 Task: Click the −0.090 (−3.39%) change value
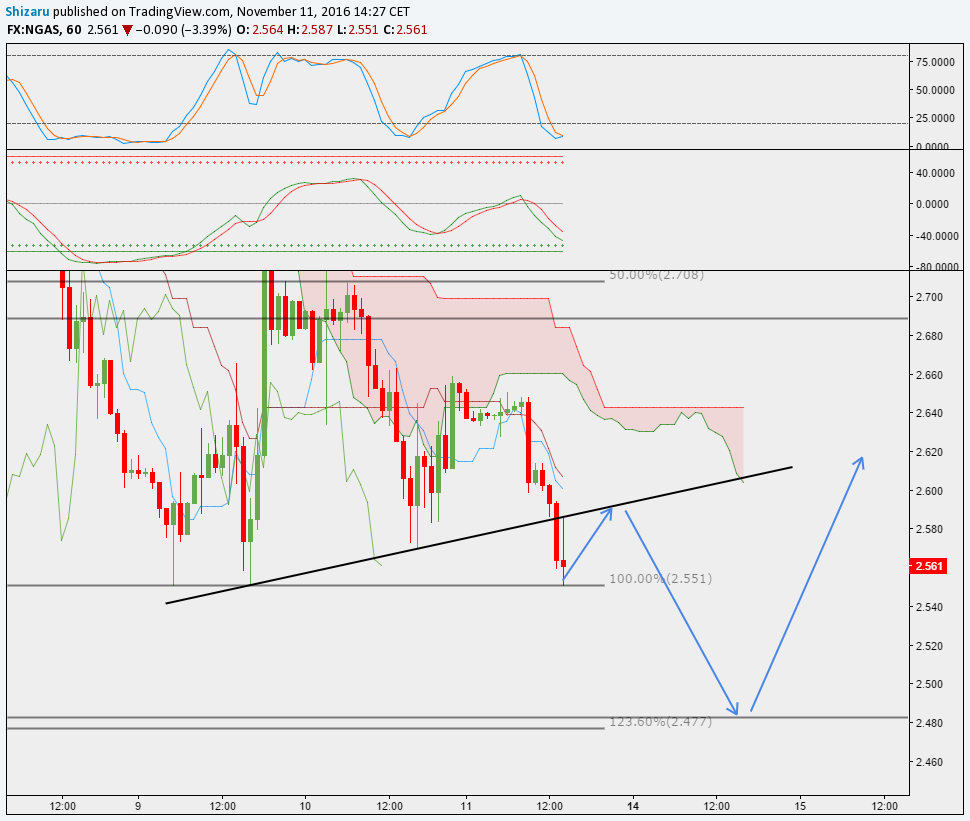coord(184,30)
